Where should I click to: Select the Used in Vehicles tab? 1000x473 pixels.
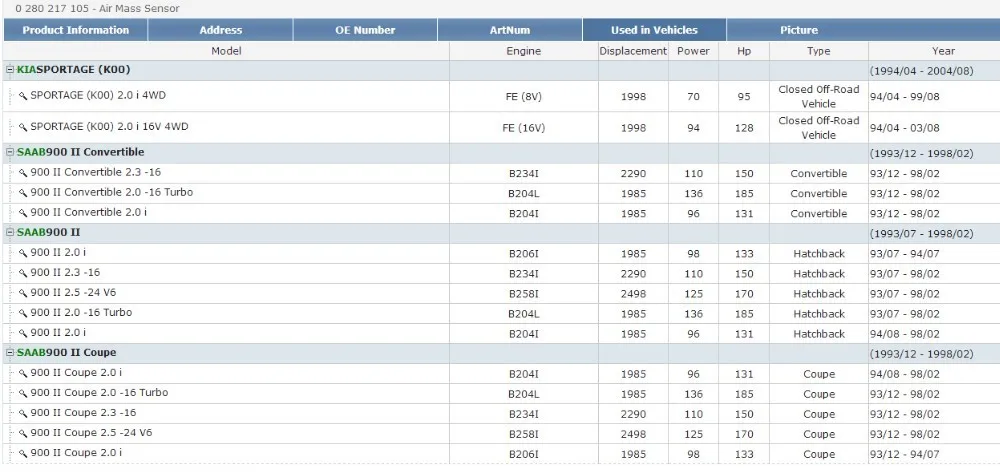pos(654,30)
